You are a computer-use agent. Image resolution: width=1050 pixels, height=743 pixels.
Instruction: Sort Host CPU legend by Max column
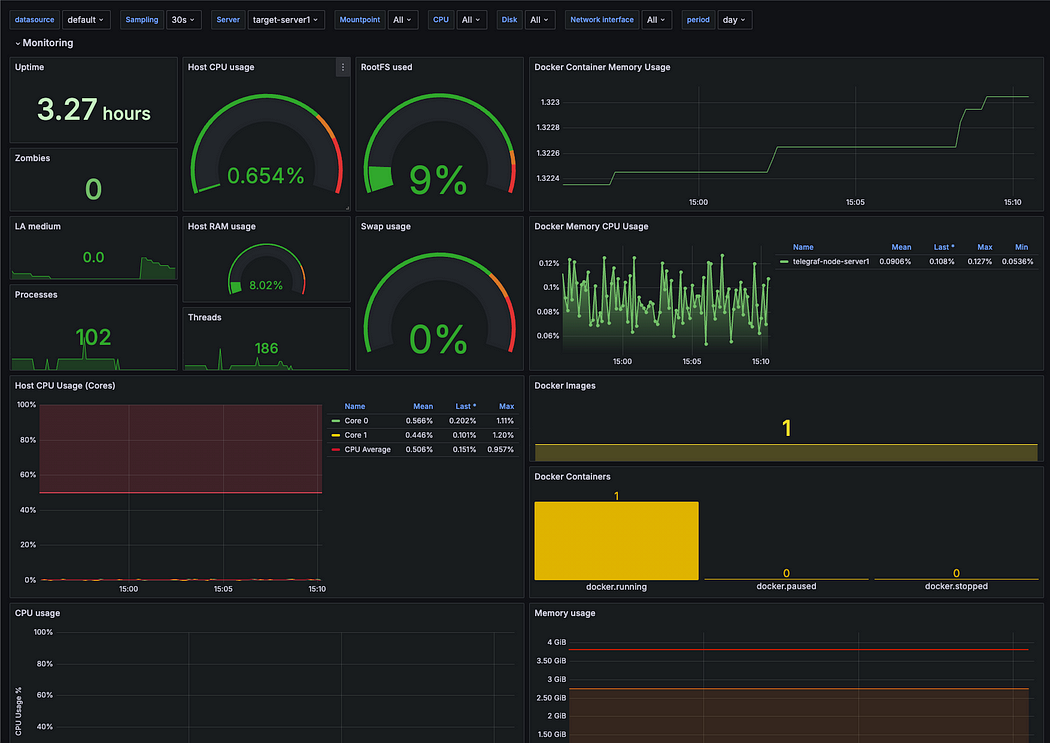coord(506,406)
